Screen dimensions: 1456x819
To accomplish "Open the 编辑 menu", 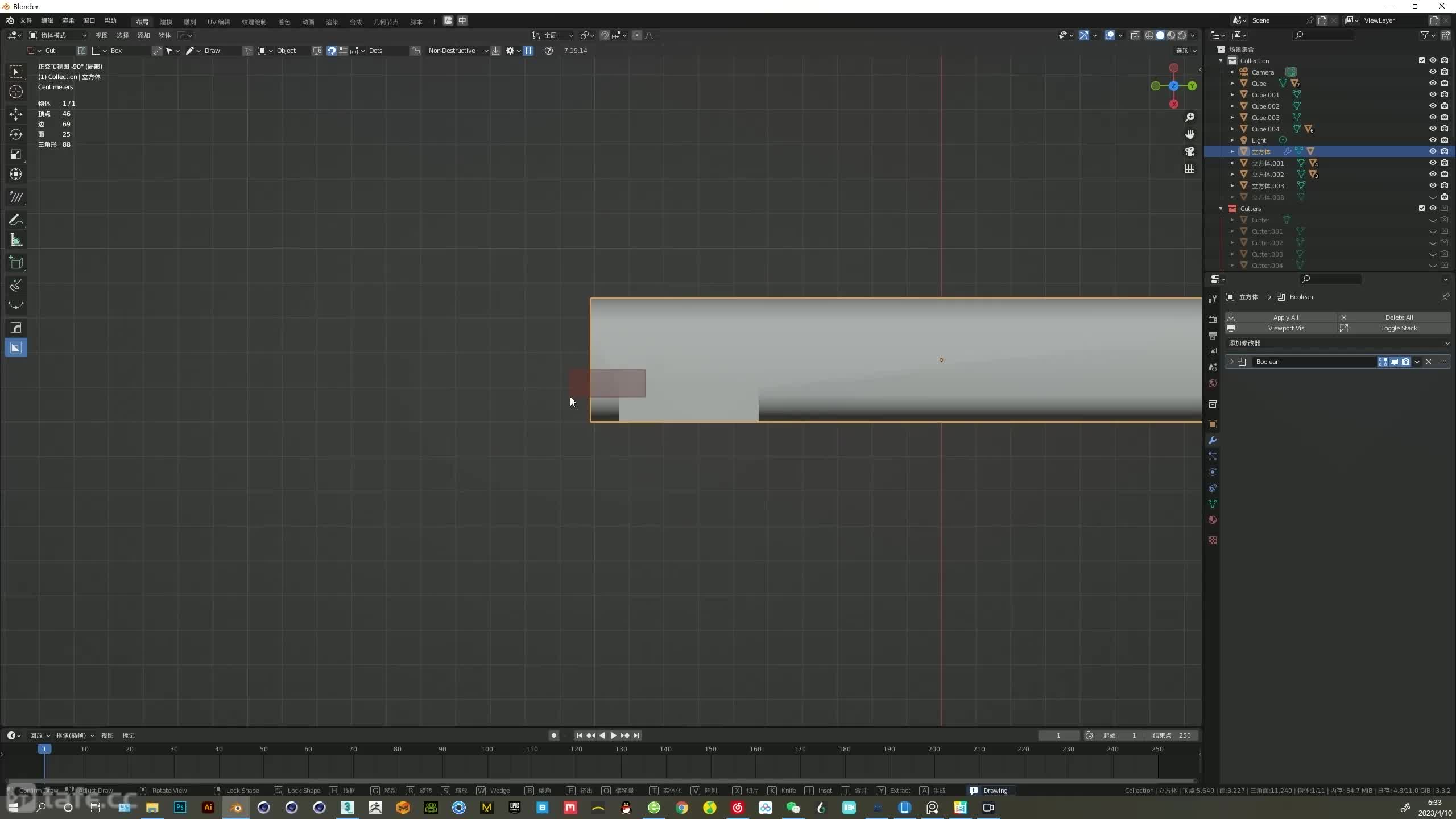I will pyautogui.click(x=47, y=20).
